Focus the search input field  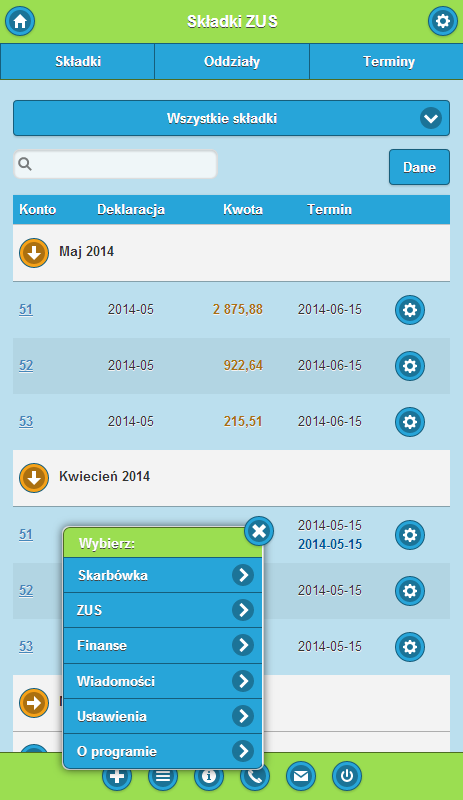[115, 164]
